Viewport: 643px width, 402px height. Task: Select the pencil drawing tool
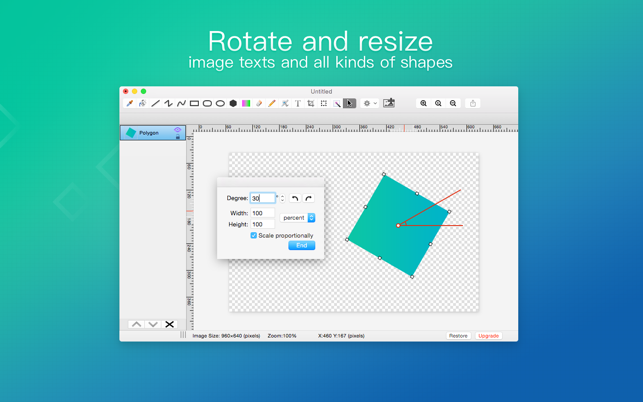click(x=272, y=103)
